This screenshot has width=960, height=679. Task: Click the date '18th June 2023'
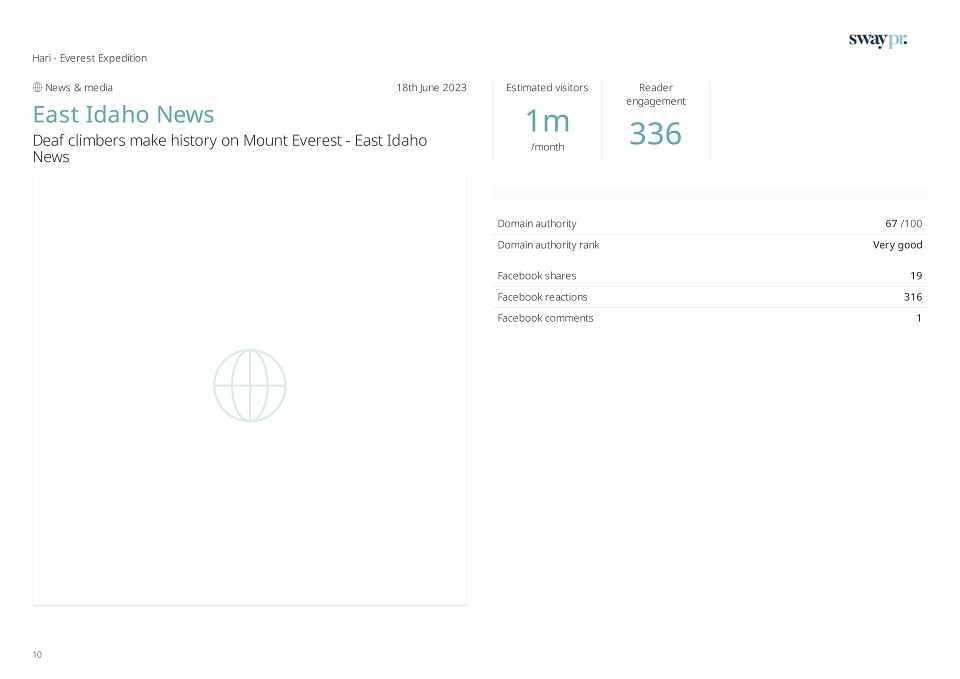[x=431, y=88]
